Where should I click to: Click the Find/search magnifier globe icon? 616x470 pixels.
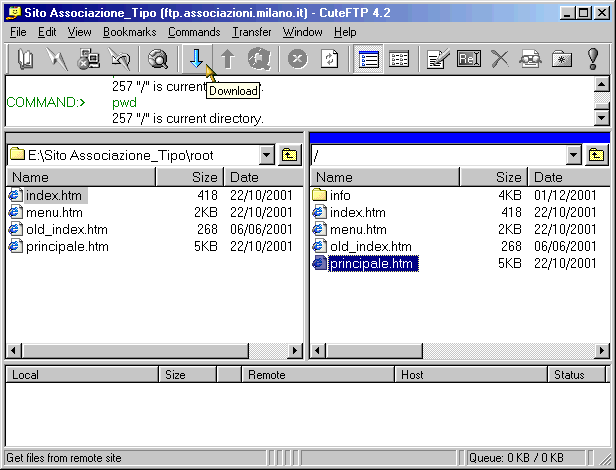tap(158, 59)
